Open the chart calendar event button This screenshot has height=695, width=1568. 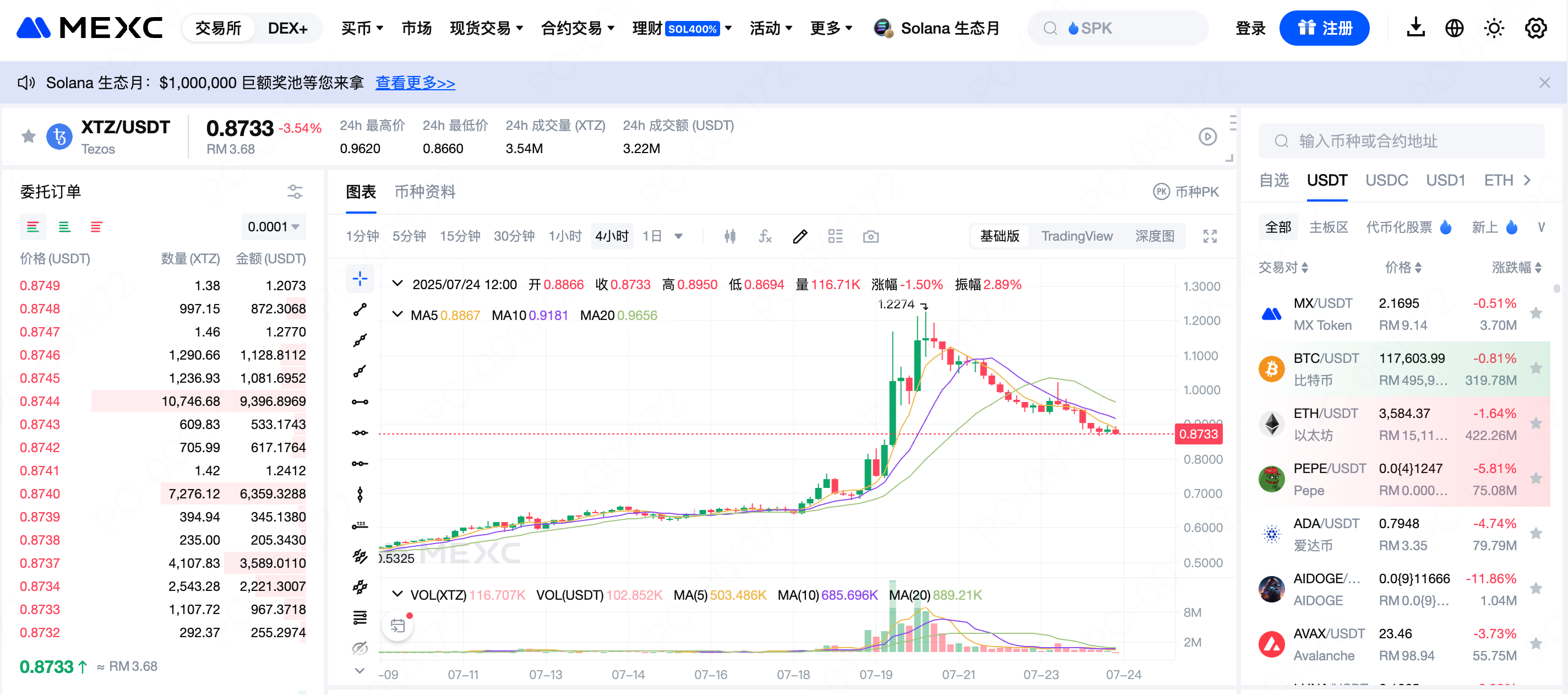398,626
